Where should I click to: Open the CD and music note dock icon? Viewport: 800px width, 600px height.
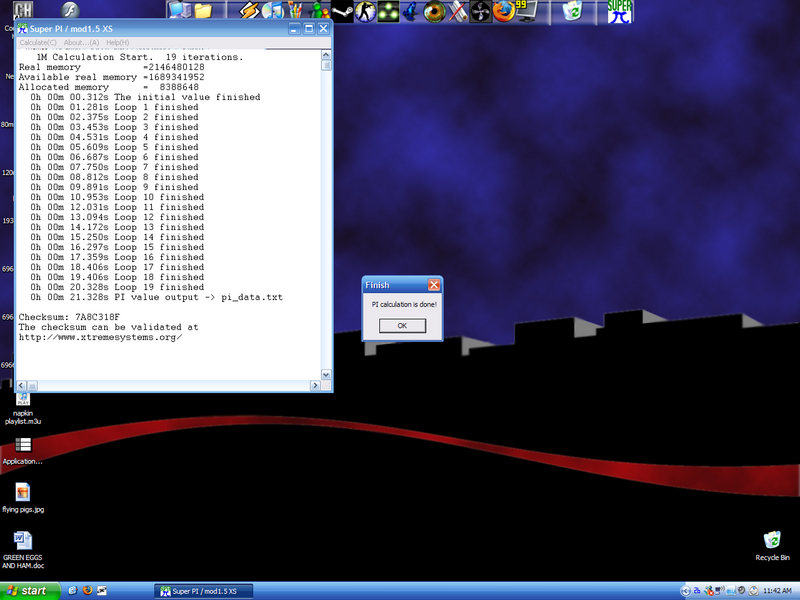coord(273,11)
